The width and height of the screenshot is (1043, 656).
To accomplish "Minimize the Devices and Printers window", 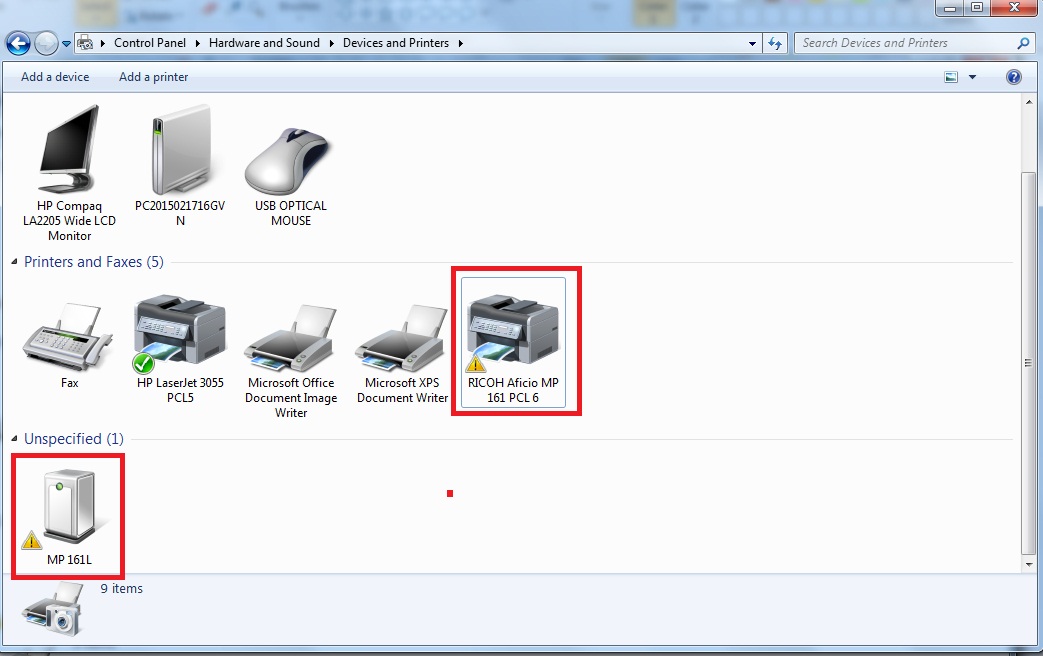I will pyautogui.click(x=949, y=8).
